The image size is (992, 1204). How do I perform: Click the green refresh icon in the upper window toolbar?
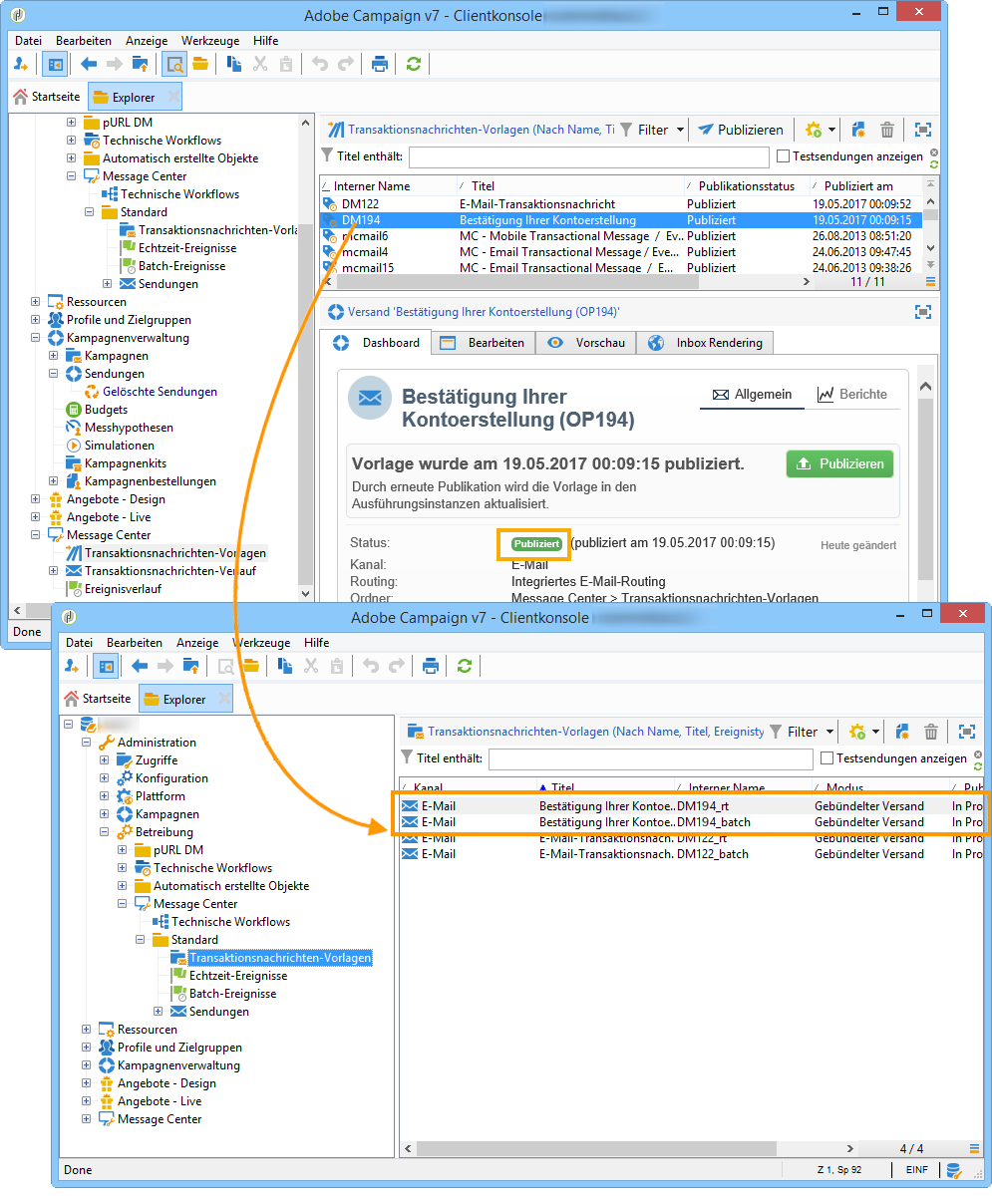(414, 64)
